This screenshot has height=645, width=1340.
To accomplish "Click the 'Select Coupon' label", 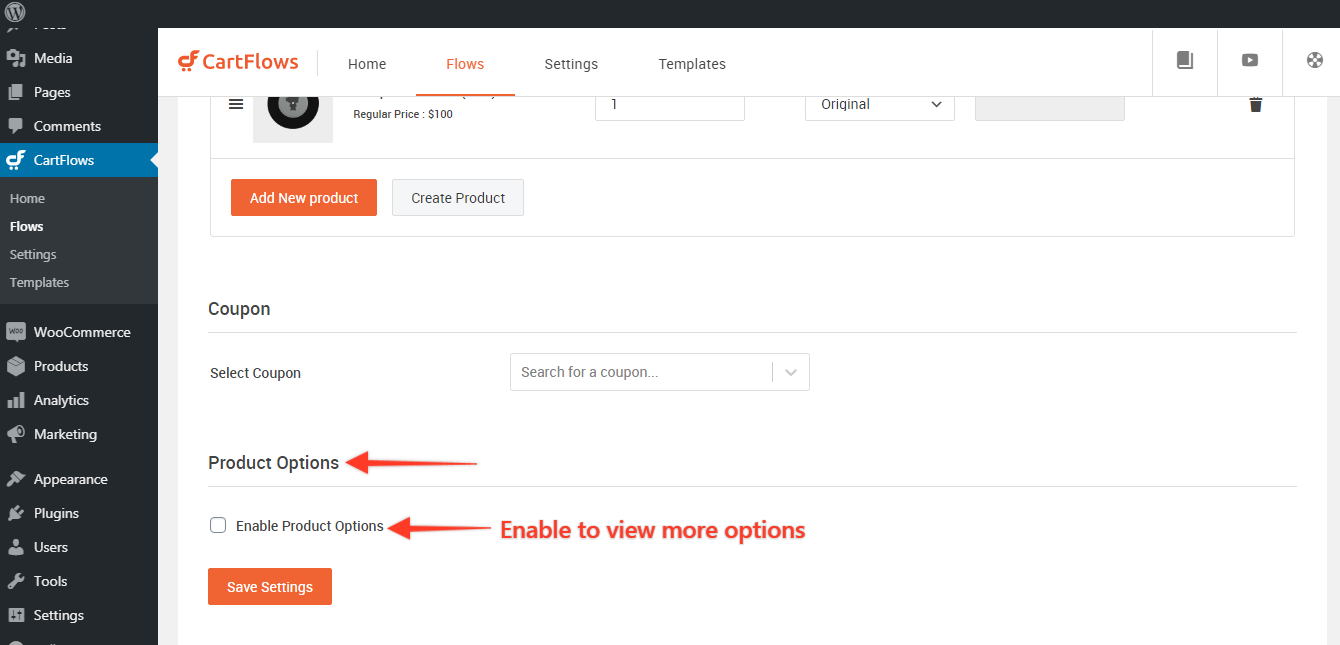I will coord(255,373).
